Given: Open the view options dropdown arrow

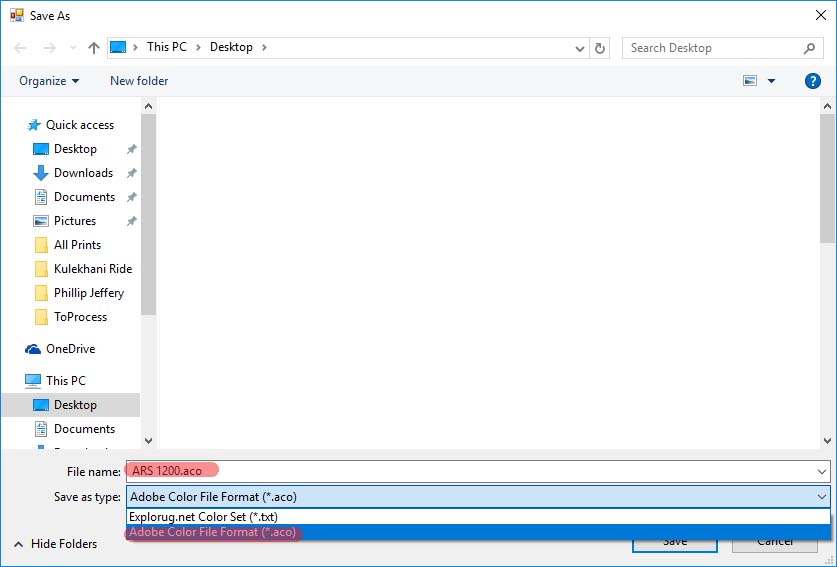Looking at the screenshot, I should pos(771,81).
